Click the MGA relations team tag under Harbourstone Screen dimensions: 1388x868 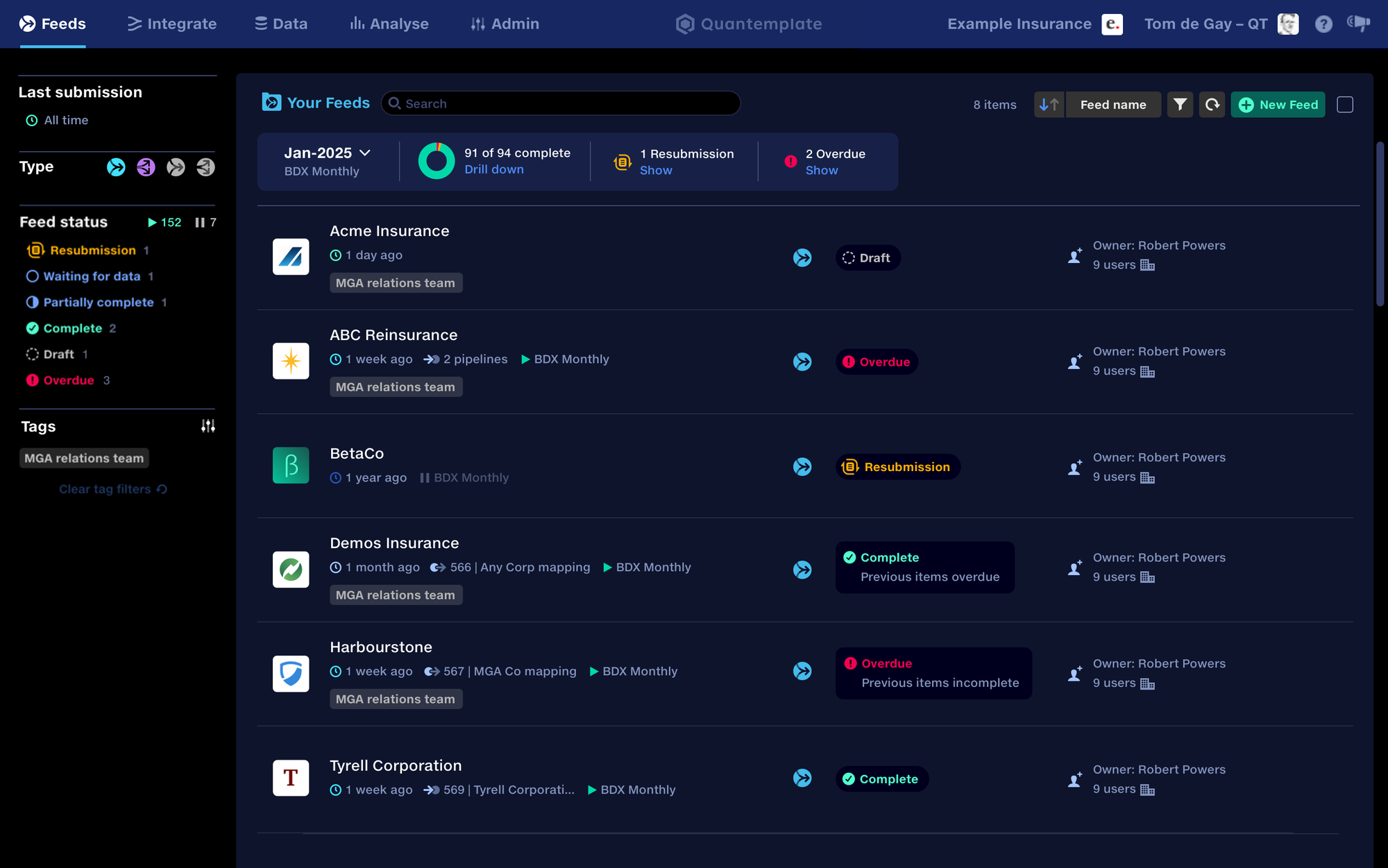(x=396, y=699)
